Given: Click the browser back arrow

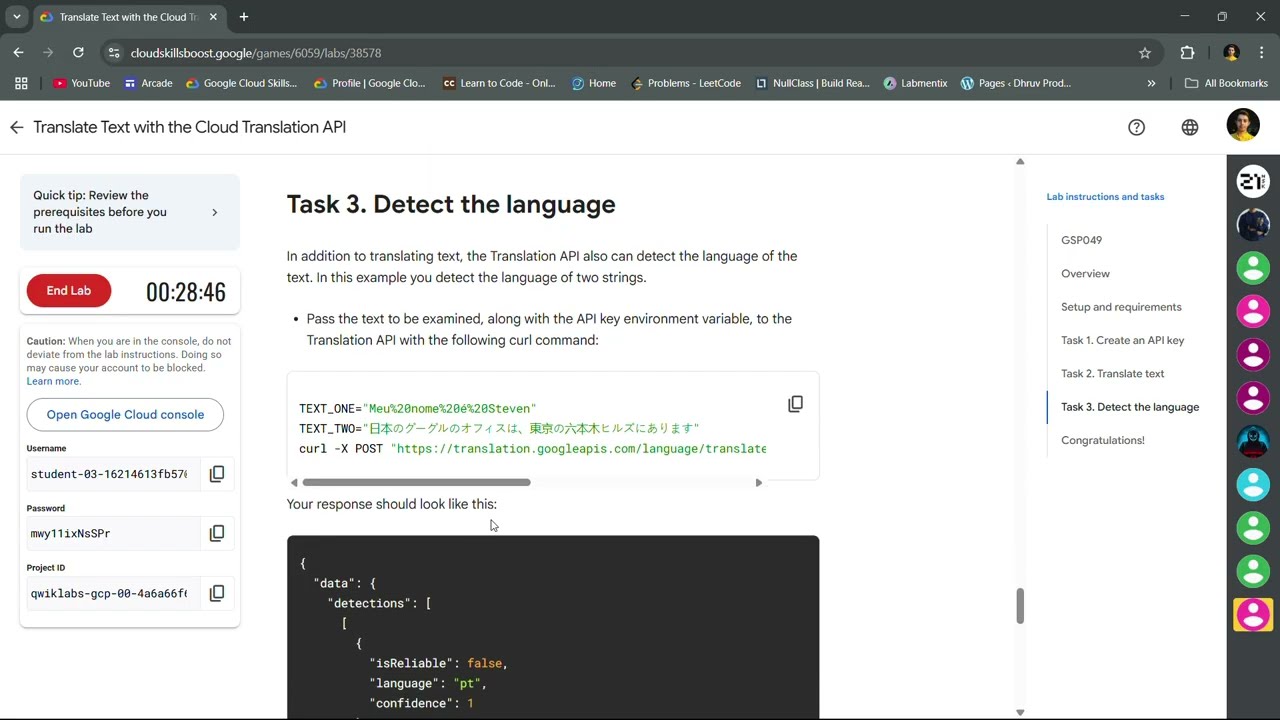Looking at the screenshot, I should [x=18, y=53].
